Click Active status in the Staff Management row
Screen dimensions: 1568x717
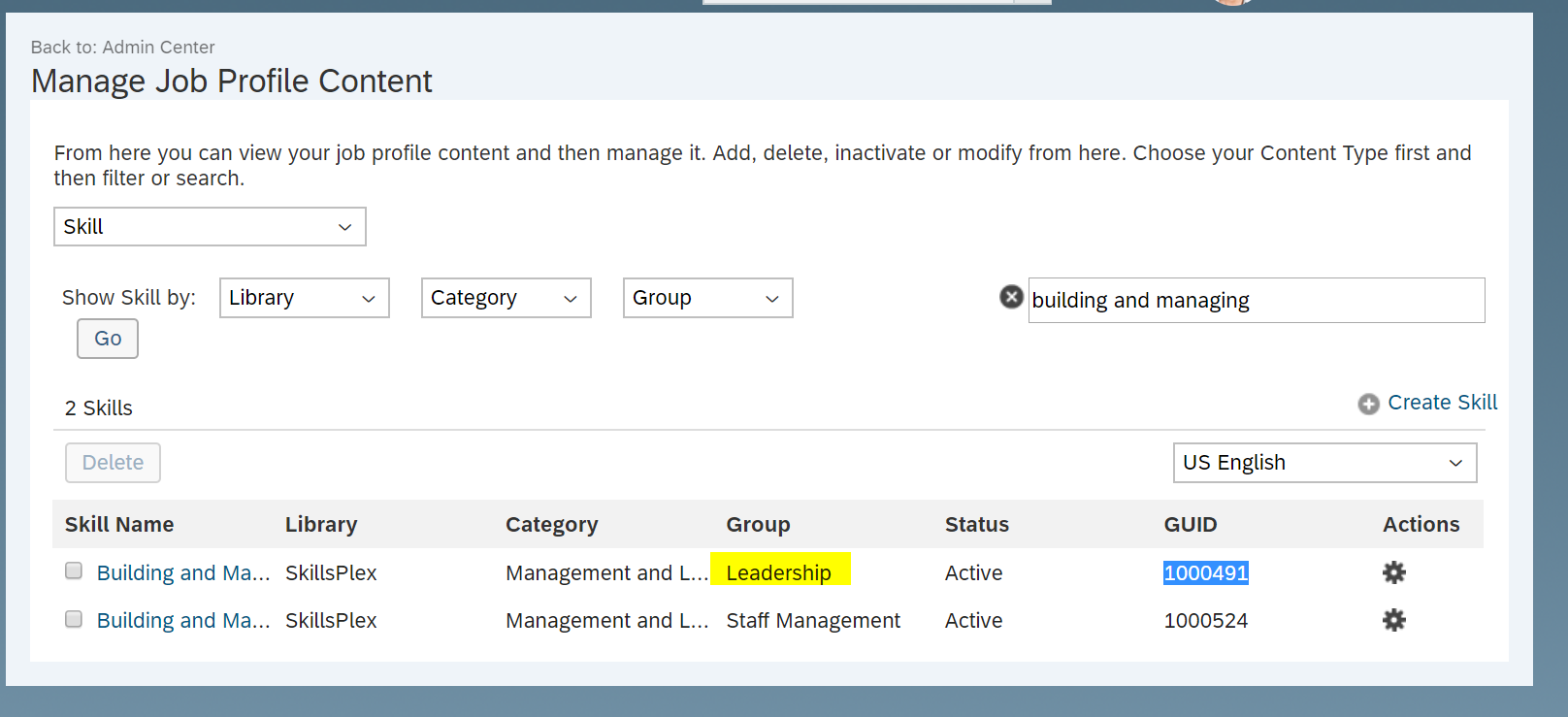click(x=973, y=620)
